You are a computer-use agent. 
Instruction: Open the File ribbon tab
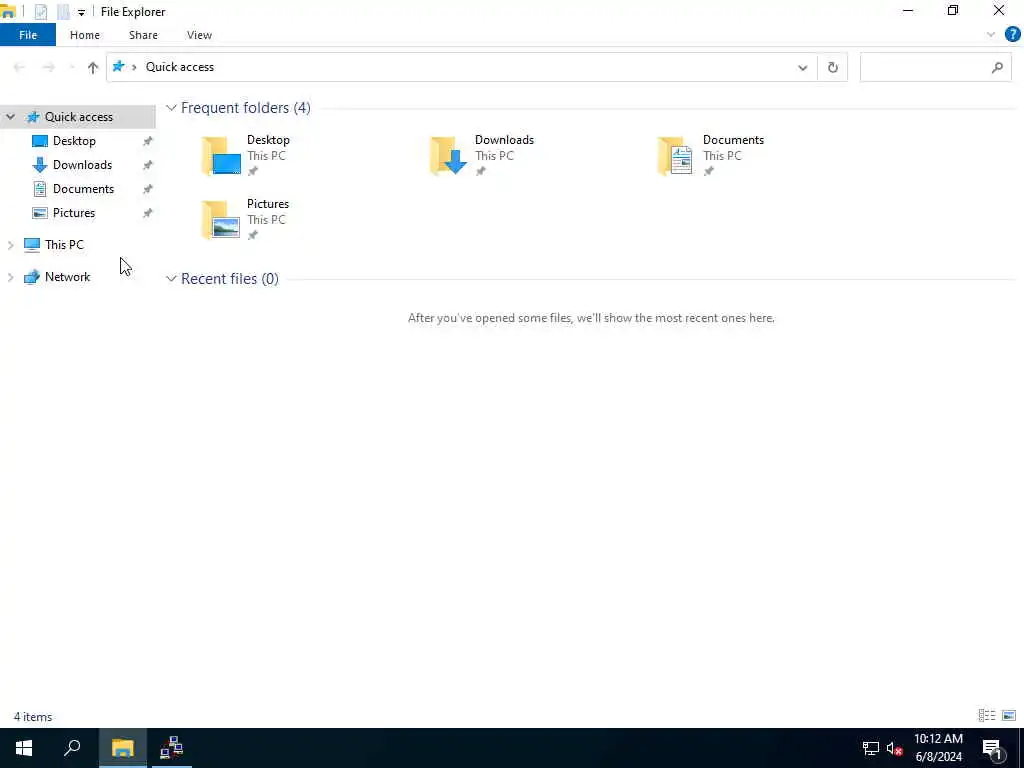(28, 35)
